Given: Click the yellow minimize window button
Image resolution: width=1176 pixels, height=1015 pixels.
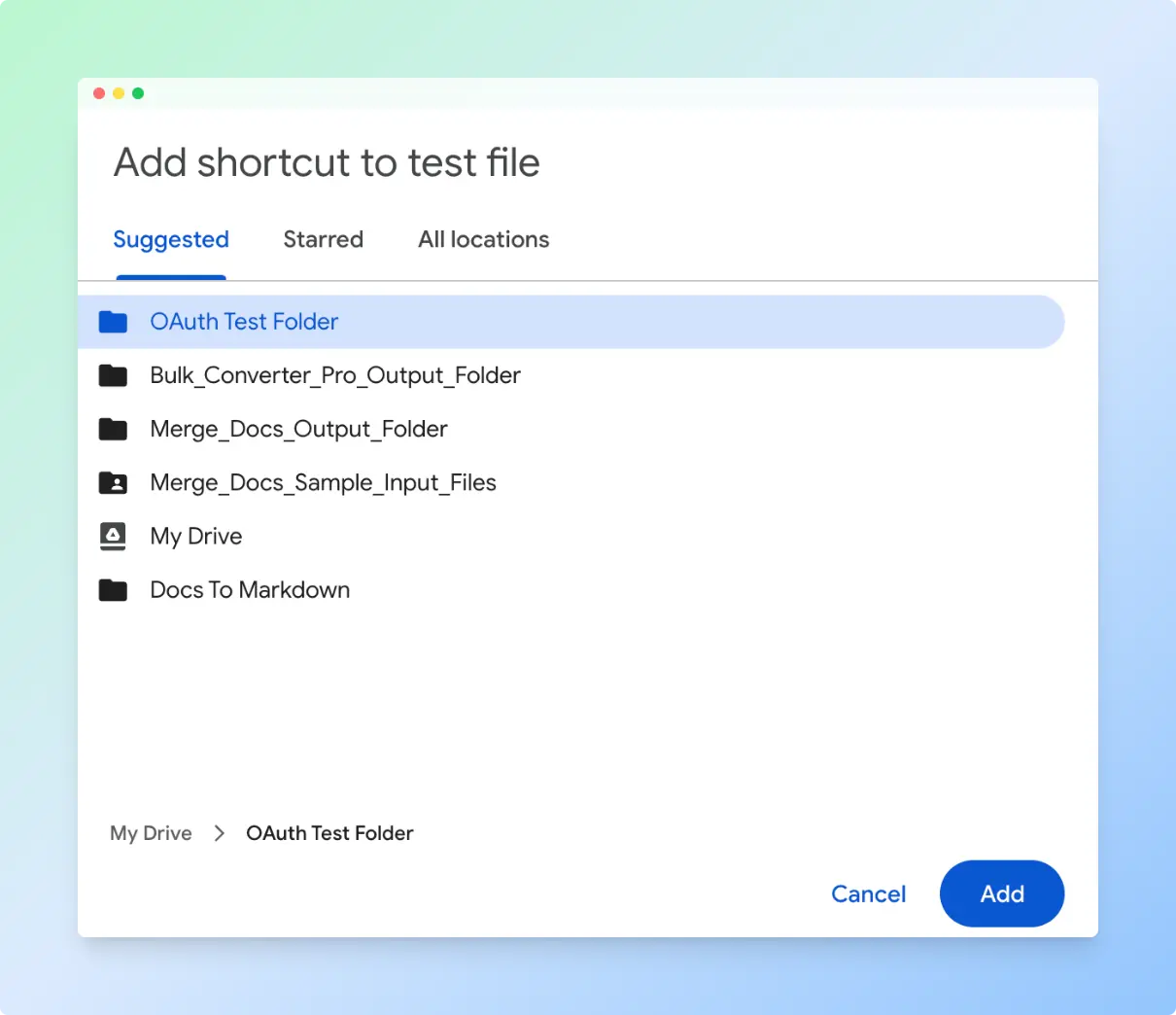Looking at the screenshot, I should (119, 93).
